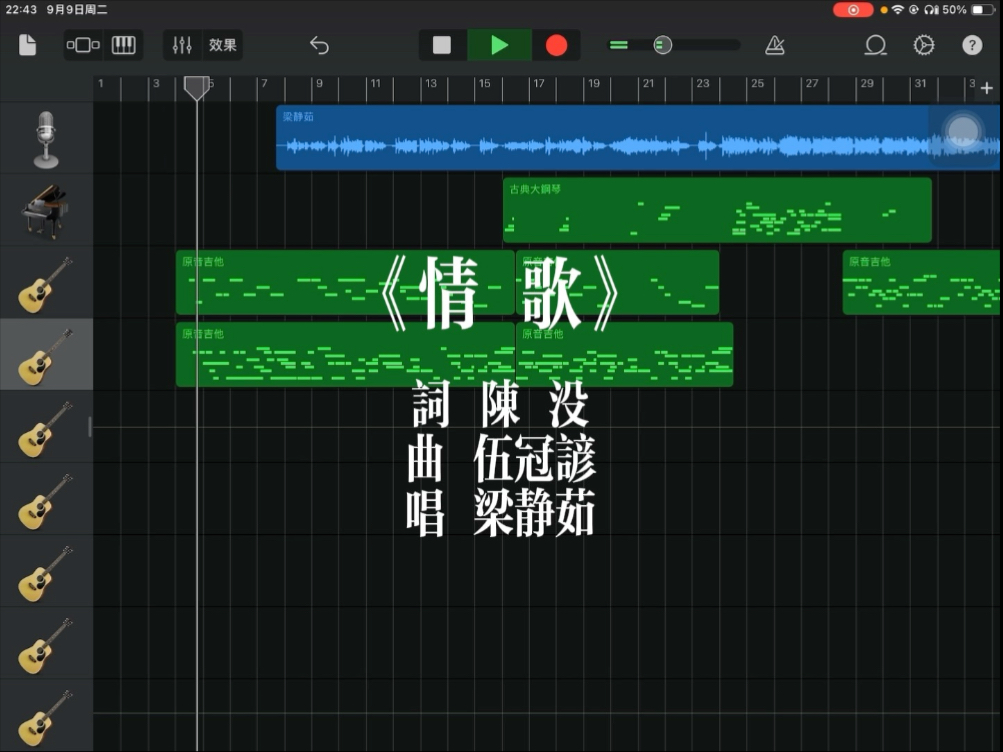Undo the last action
Image resolution: width=1003 pixels, height=752 pixels.
tap(319, 45)
